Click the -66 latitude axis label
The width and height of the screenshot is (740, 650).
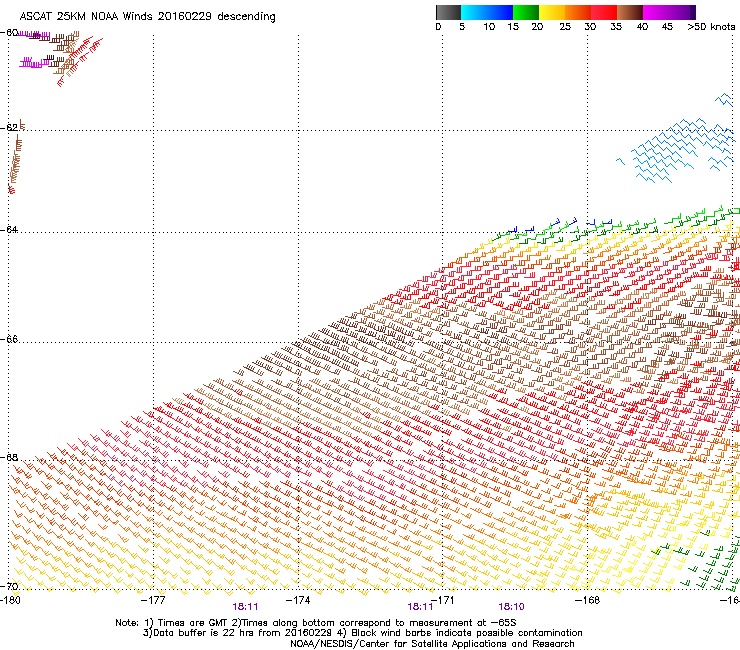[9, 339]
